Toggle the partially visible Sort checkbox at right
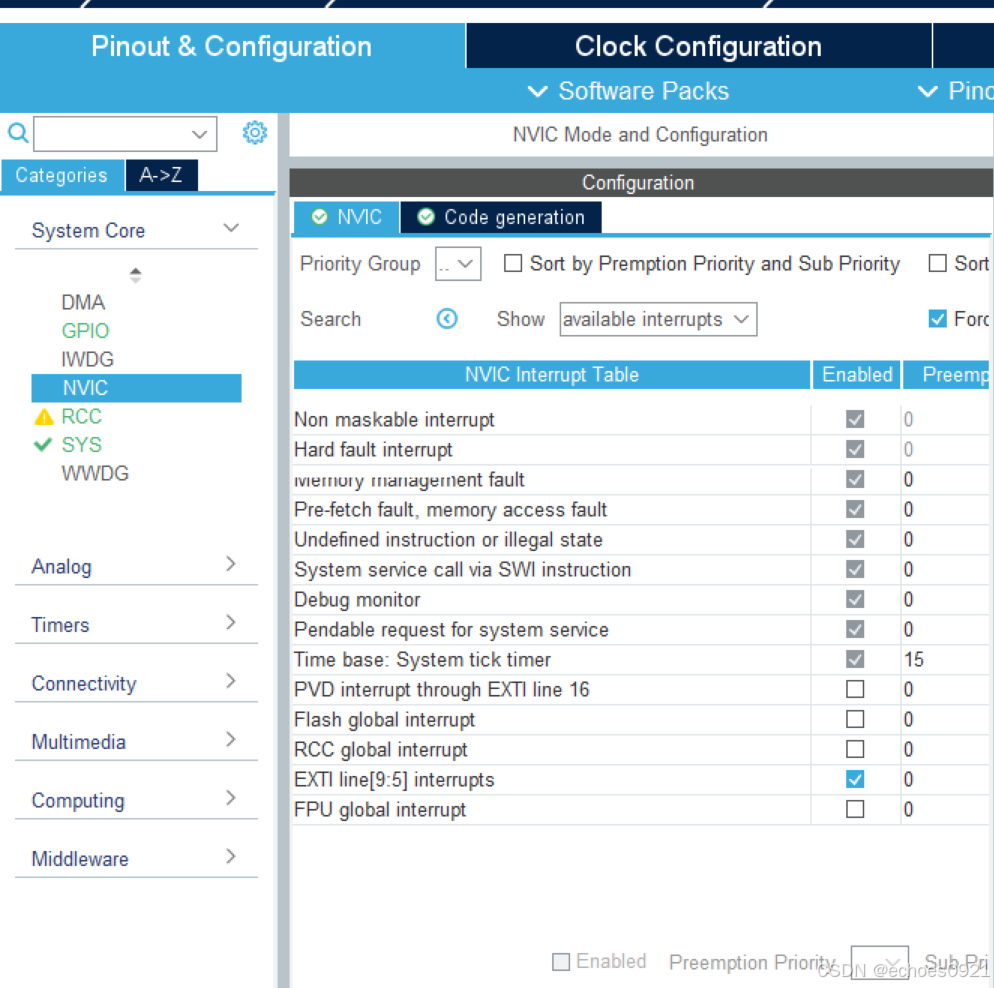This screenshot has width=994, height=988. tap(938, 263)
